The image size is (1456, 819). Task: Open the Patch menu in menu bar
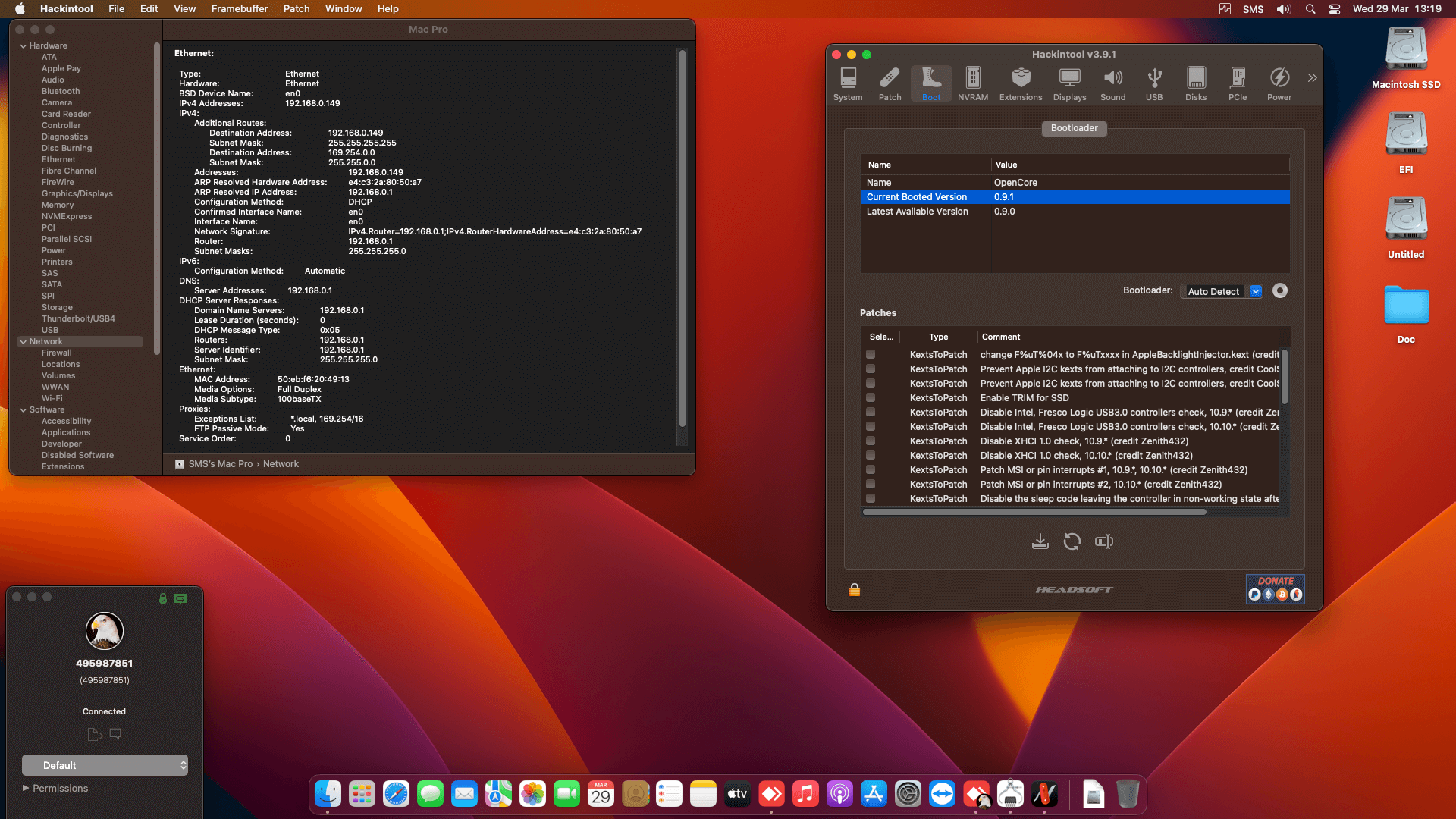[x=297, y=8]
